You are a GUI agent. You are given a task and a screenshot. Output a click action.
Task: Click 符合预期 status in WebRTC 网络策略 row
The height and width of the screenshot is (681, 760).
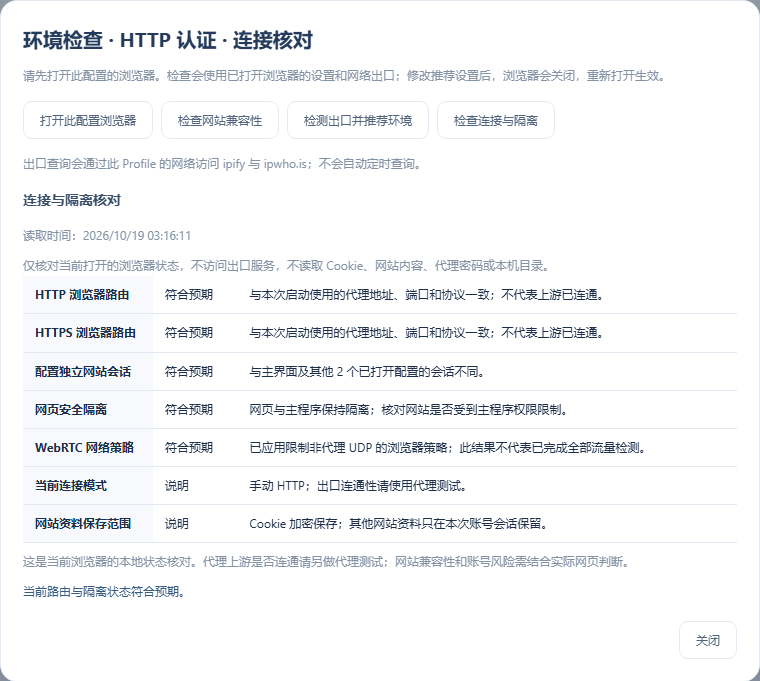pos(189,447)
